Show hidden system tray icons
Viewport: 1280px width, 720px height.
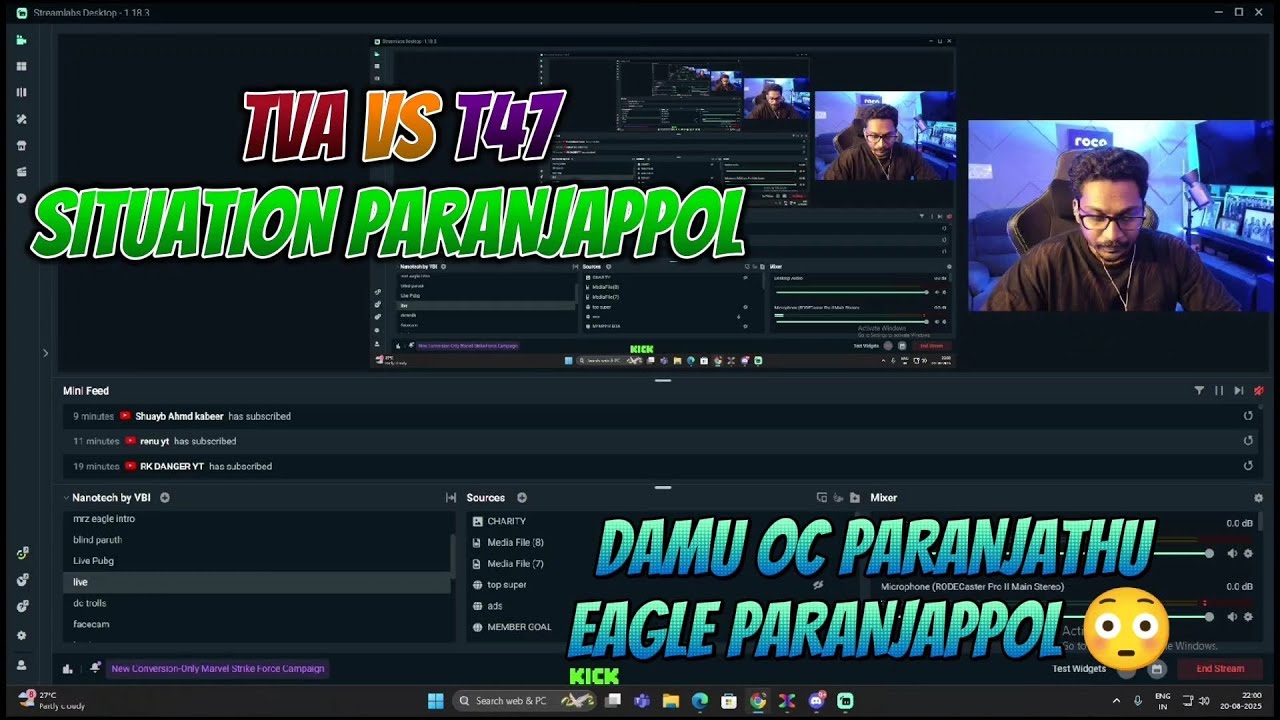pos(1116,701)
